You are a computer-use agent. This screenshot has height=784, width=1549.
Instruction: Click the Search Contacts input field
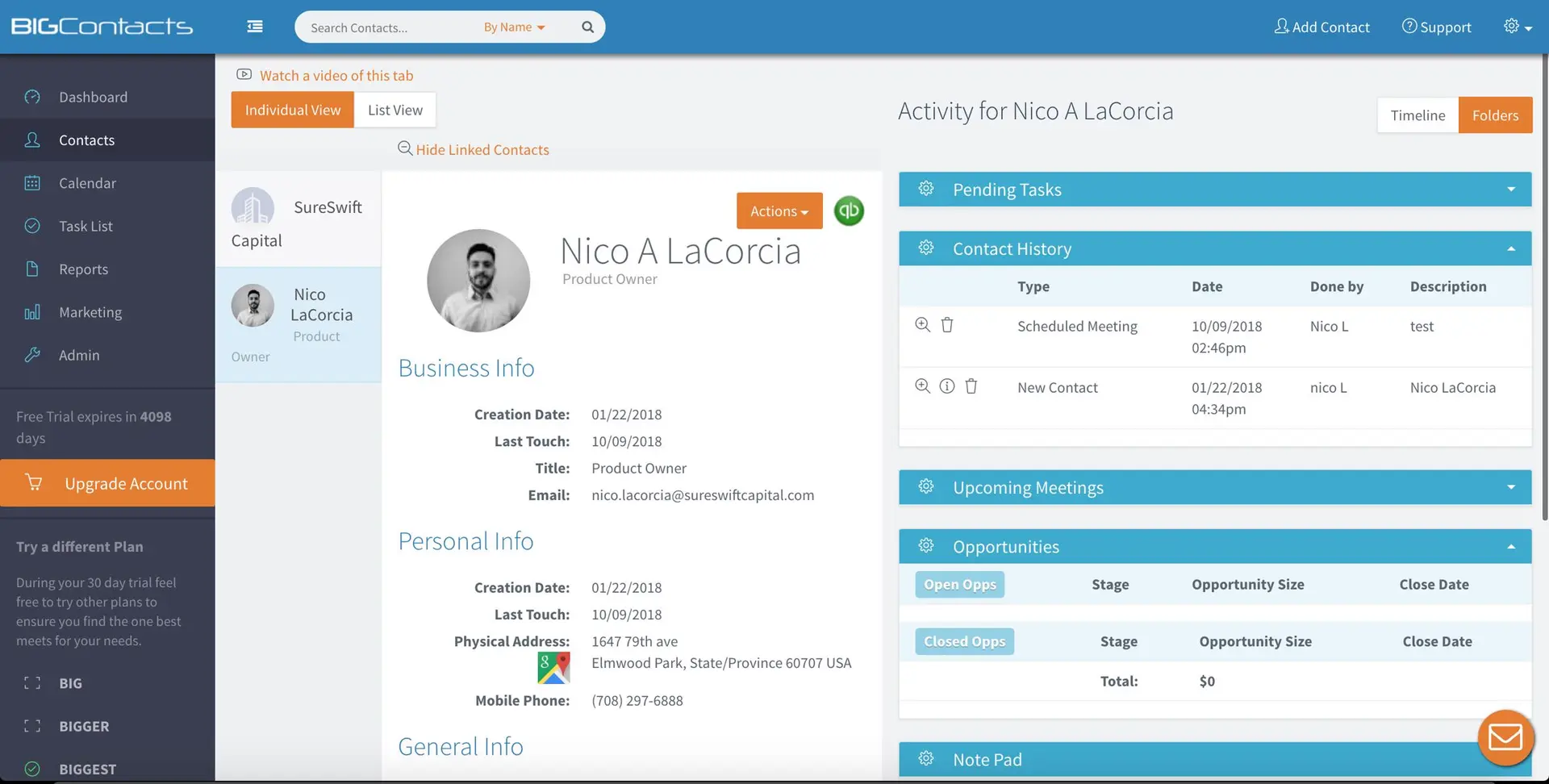(387, 27)
